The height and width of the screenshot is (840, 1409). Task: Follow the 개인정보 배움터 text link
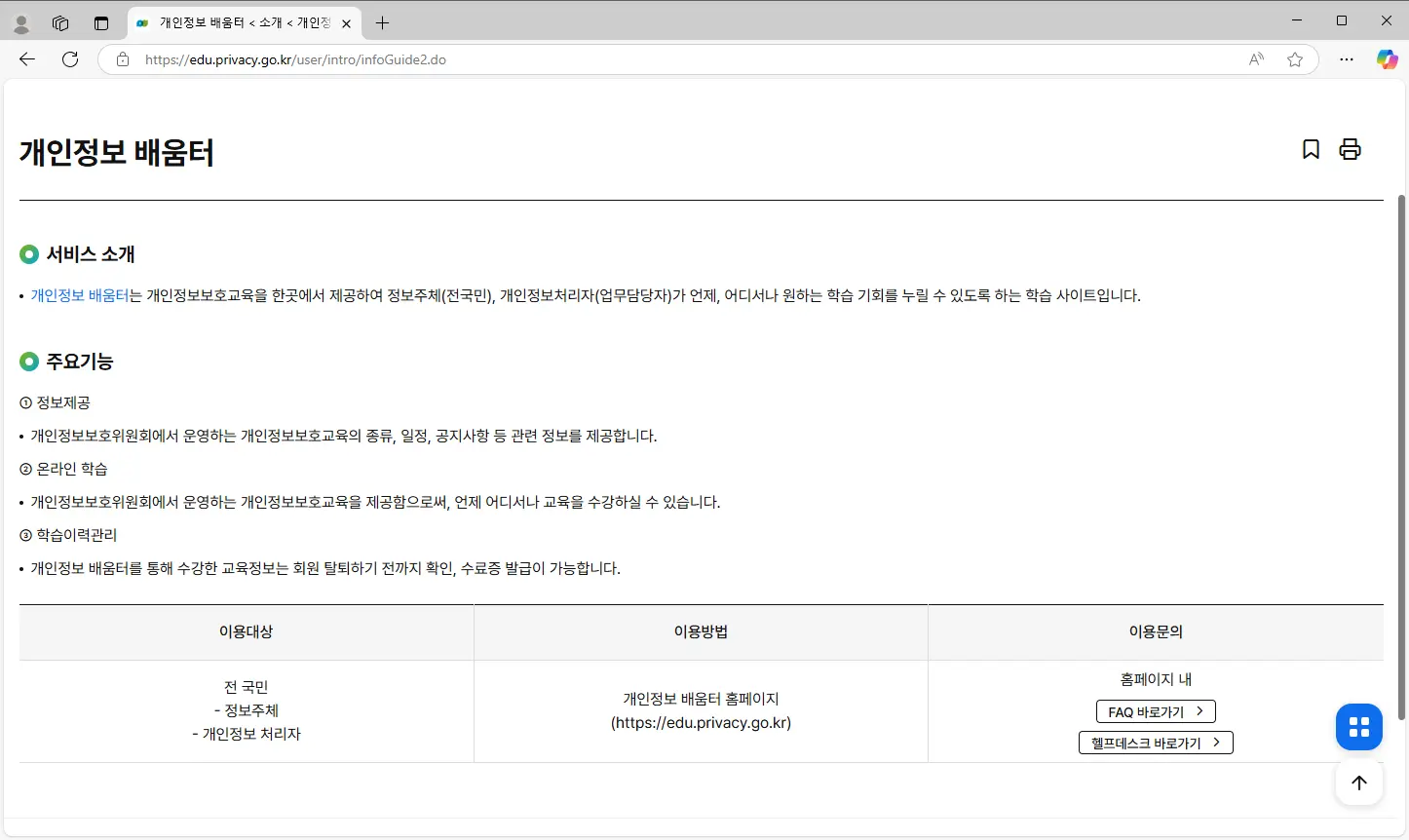pos(78,294)
